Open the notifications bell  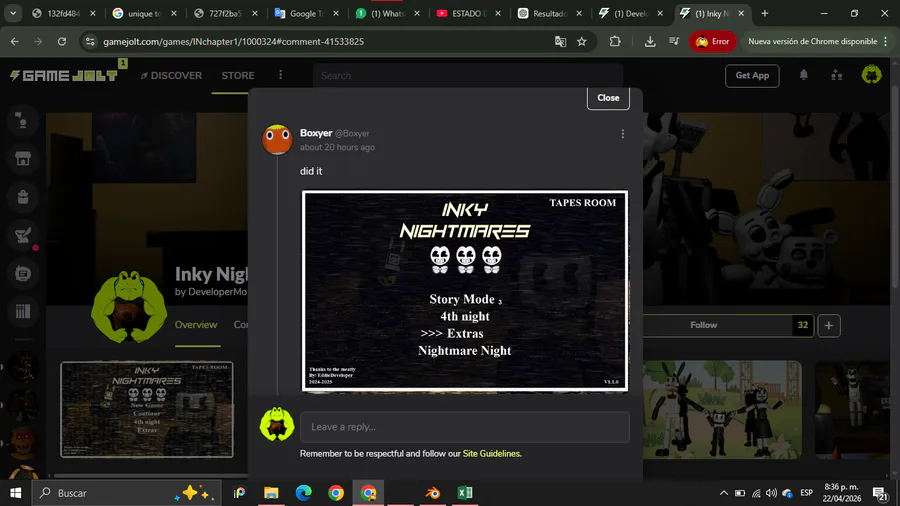804,75
